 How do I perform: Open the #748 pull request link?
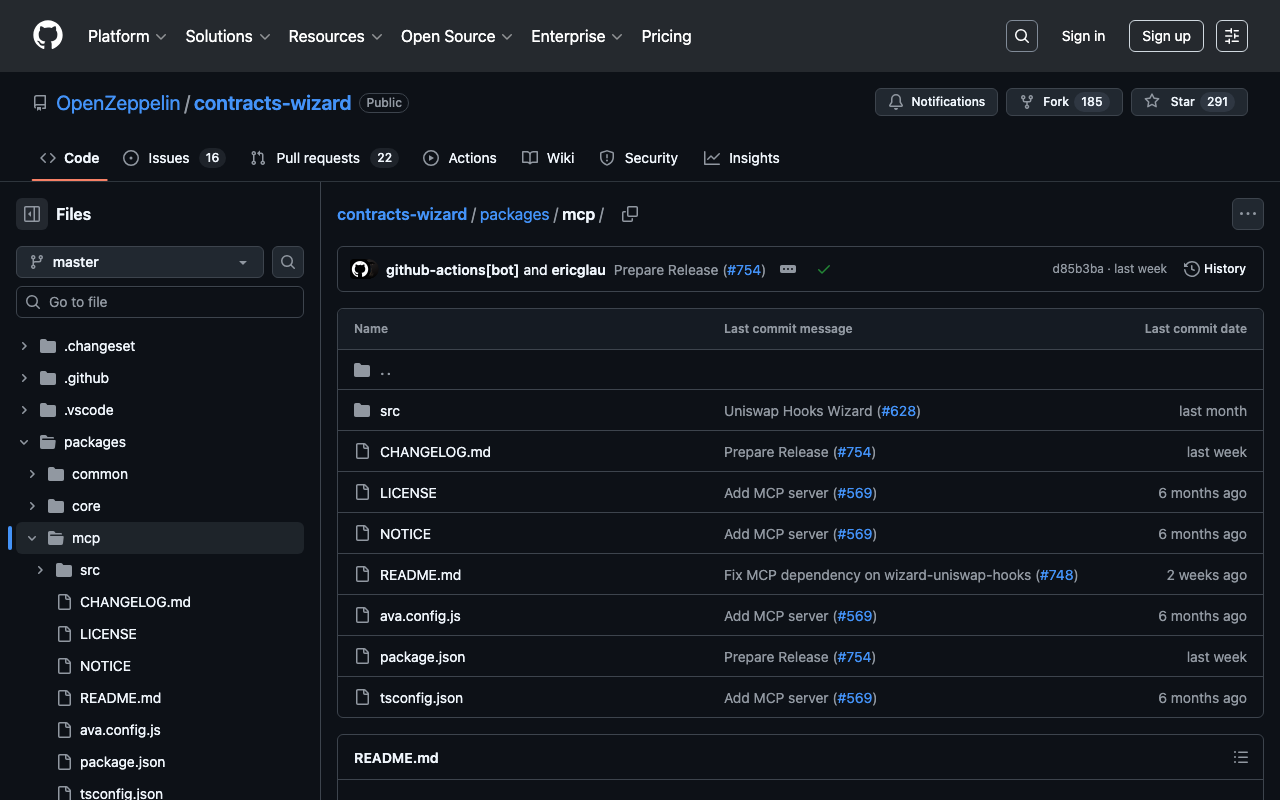[1056, 575]
